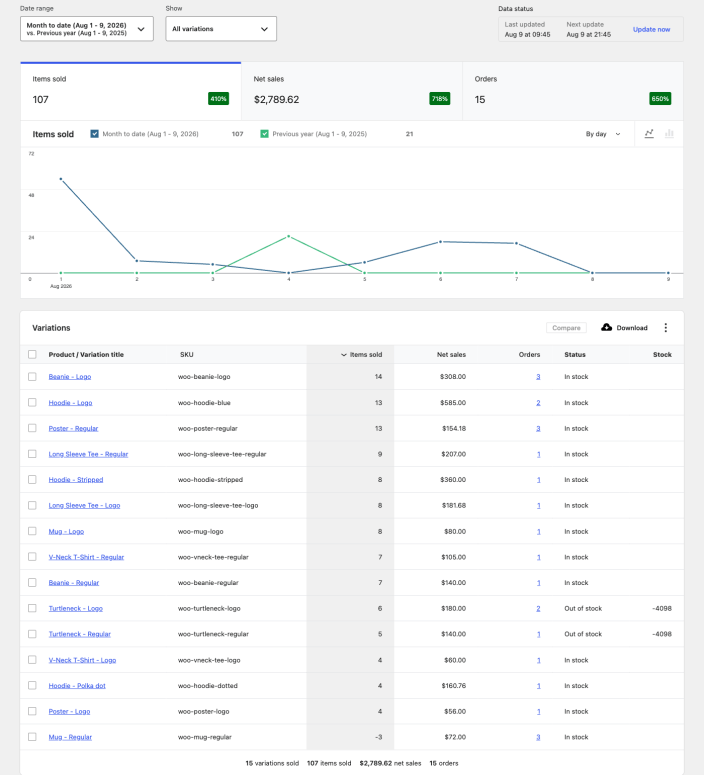Sort by Items sold column
The image size is (704, 775).
362,354
